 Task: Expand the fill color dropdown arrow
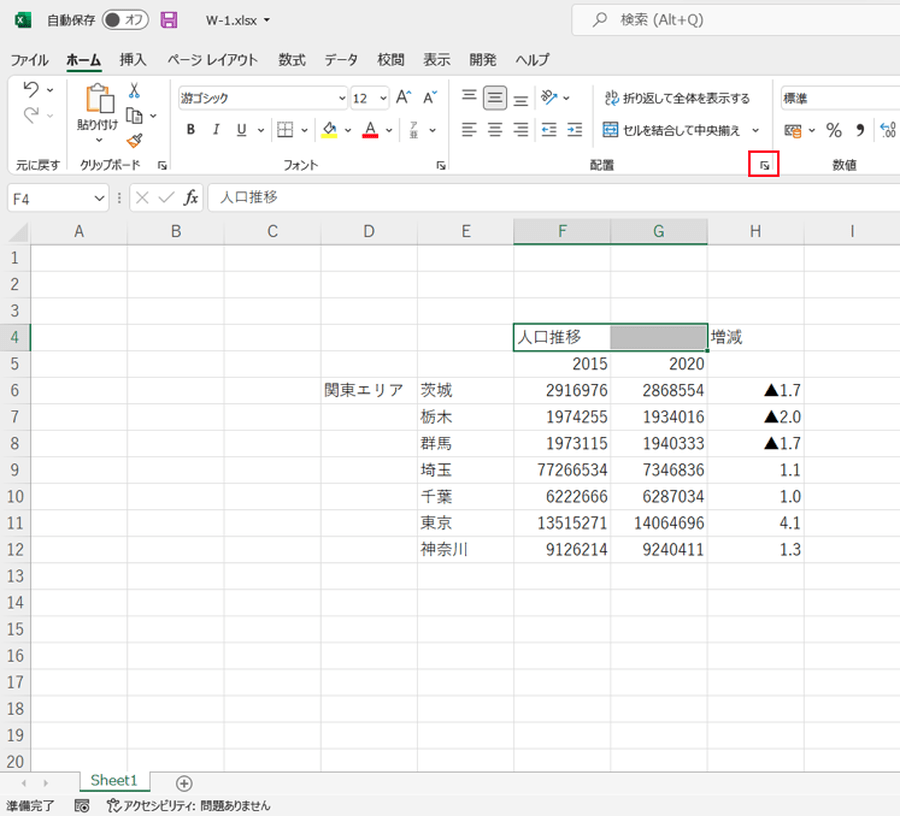click(x=348, y=130)
